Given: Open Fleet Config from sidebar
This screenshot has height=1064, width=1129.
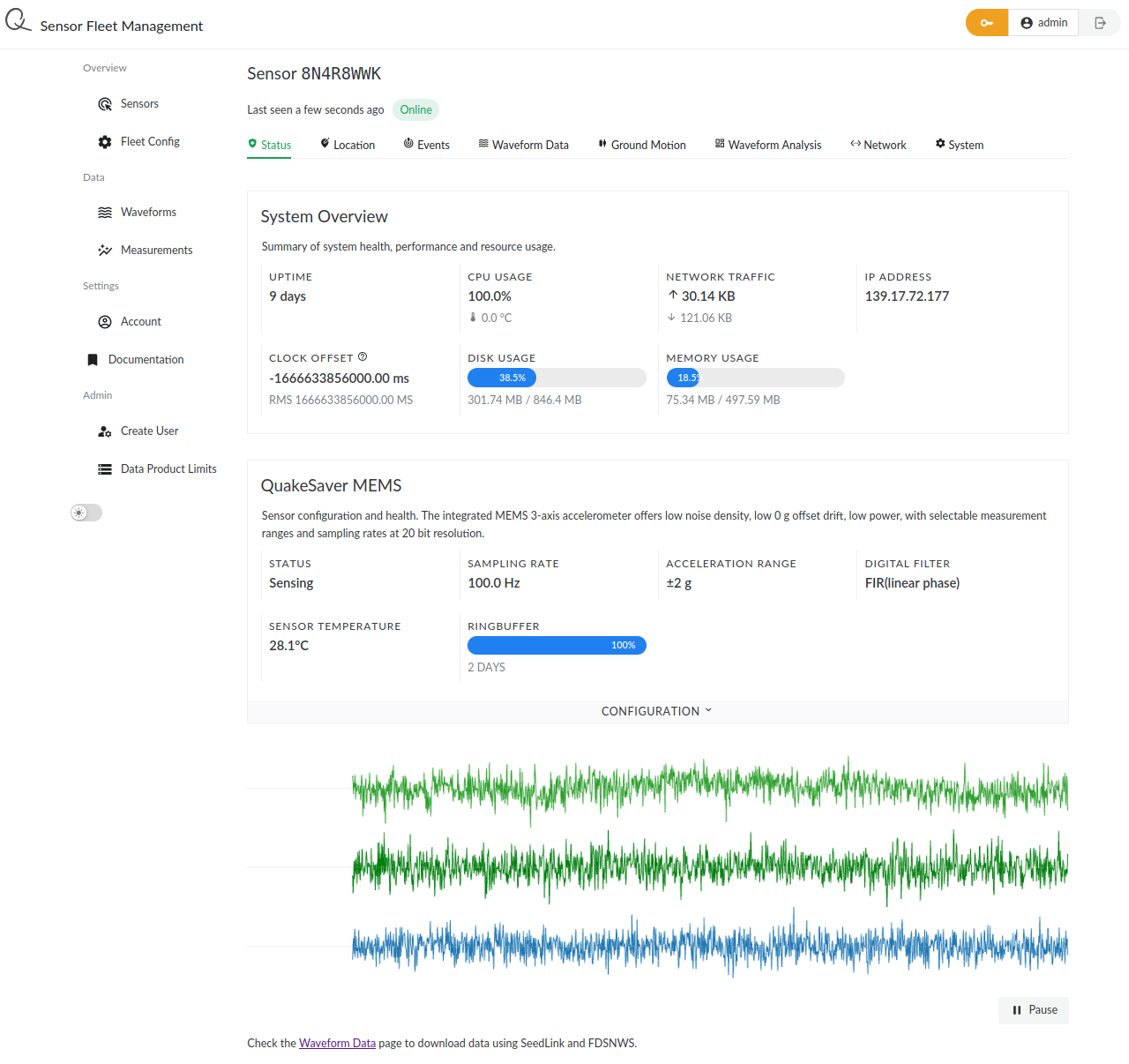Looking at the screenshot, I should click(x=150, y=142).
